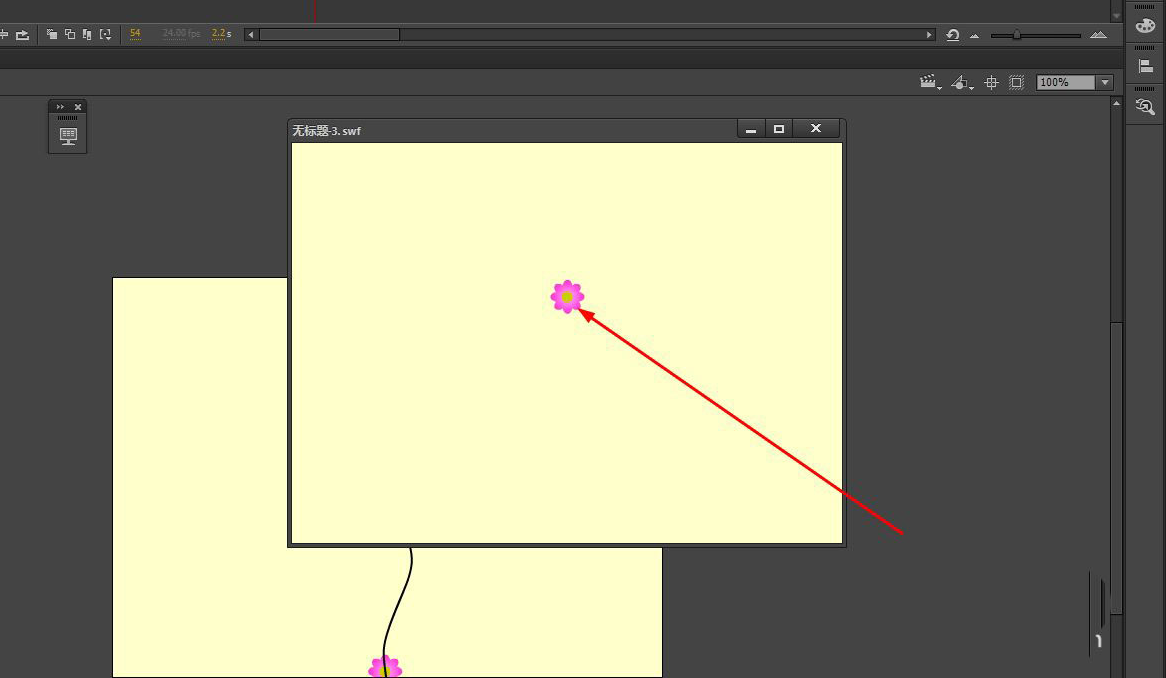1166x678 pixels.
Task: Expand the stage zoom percentage dropdown
Action: point(1105,83)
